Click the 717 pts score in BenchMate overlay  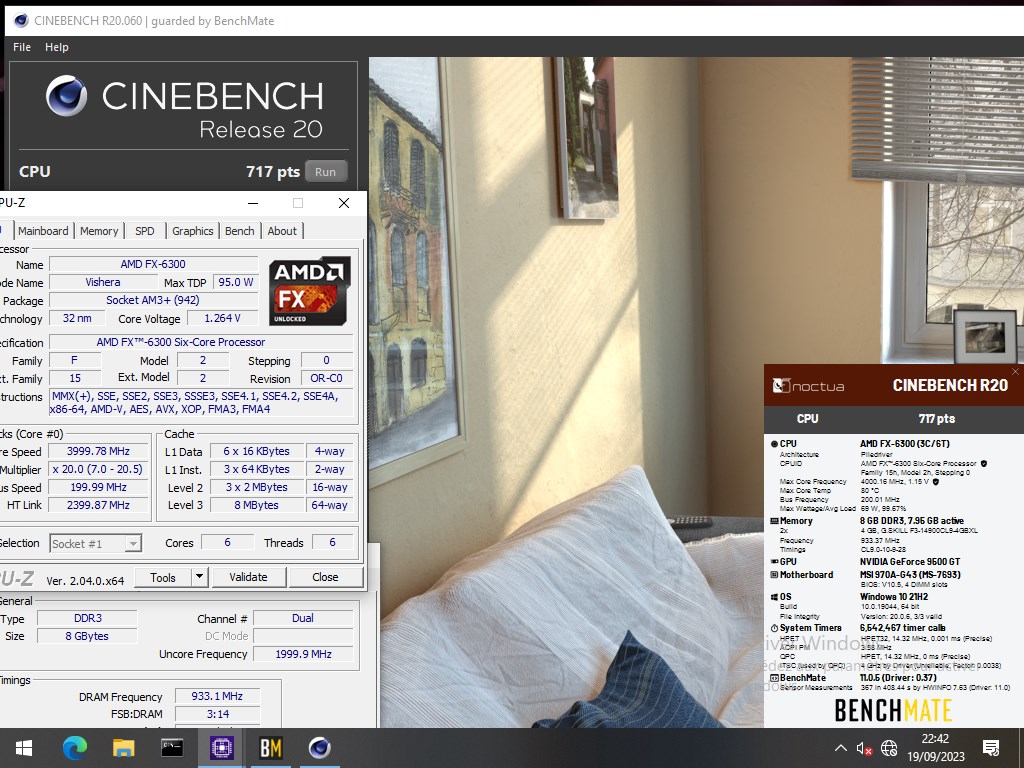(936, 419)
